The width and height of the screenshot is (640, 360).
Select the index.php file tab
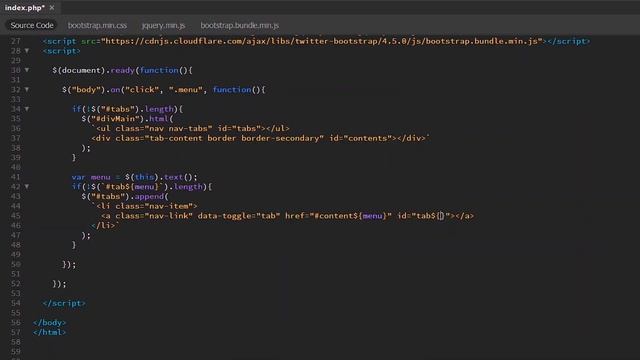(x=24, y=8)
